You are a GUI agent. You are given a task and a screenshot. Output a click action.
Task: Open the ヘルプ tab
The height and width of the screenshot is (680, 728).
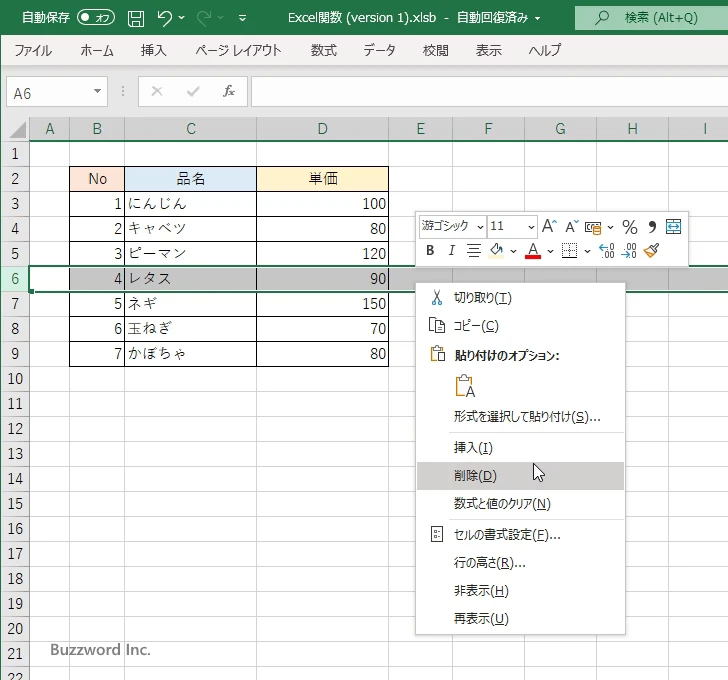pos(545,50)
